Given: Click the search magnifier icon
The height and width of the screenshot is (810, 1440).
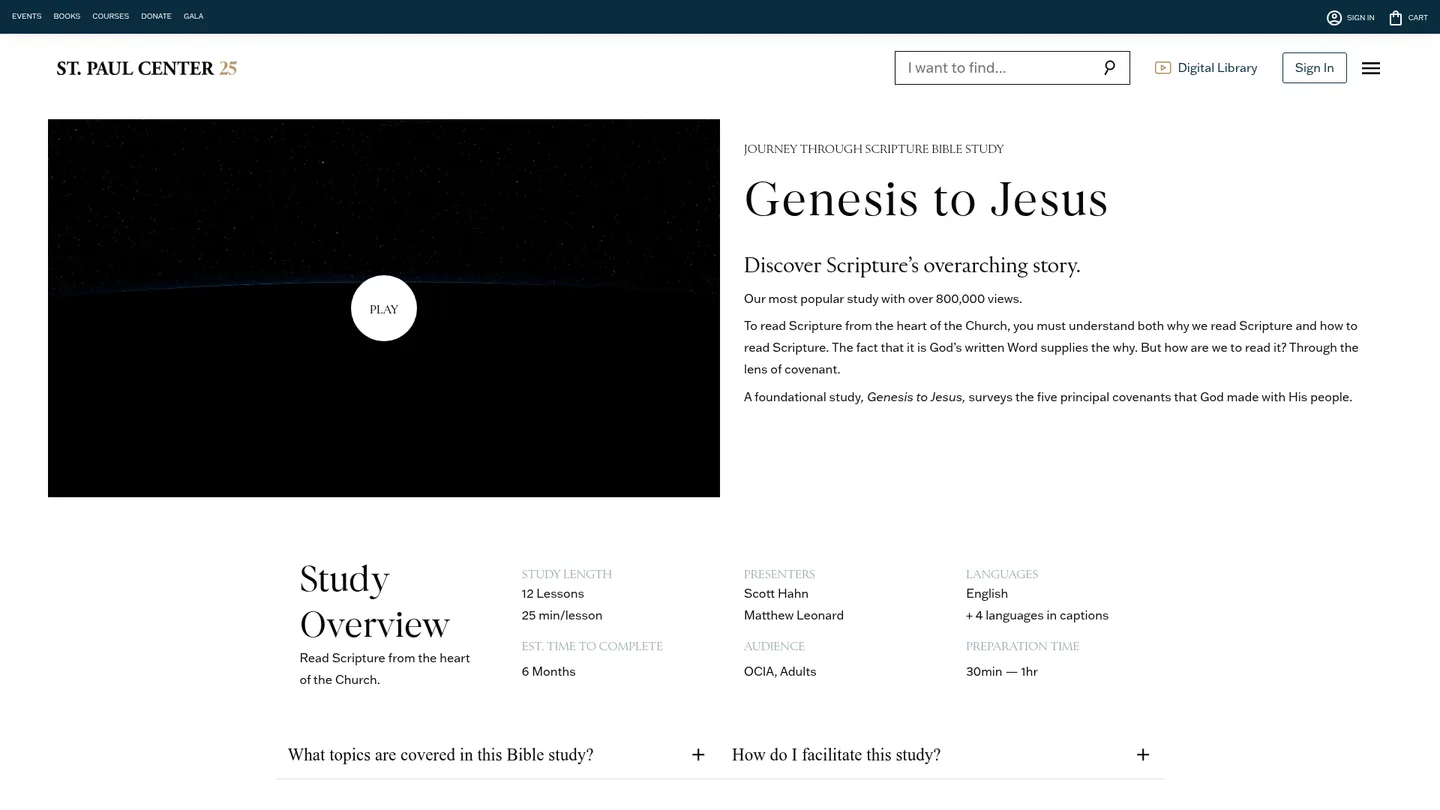Looking at the screenshot, I should pyautogui.click(x=1109, y=68).
